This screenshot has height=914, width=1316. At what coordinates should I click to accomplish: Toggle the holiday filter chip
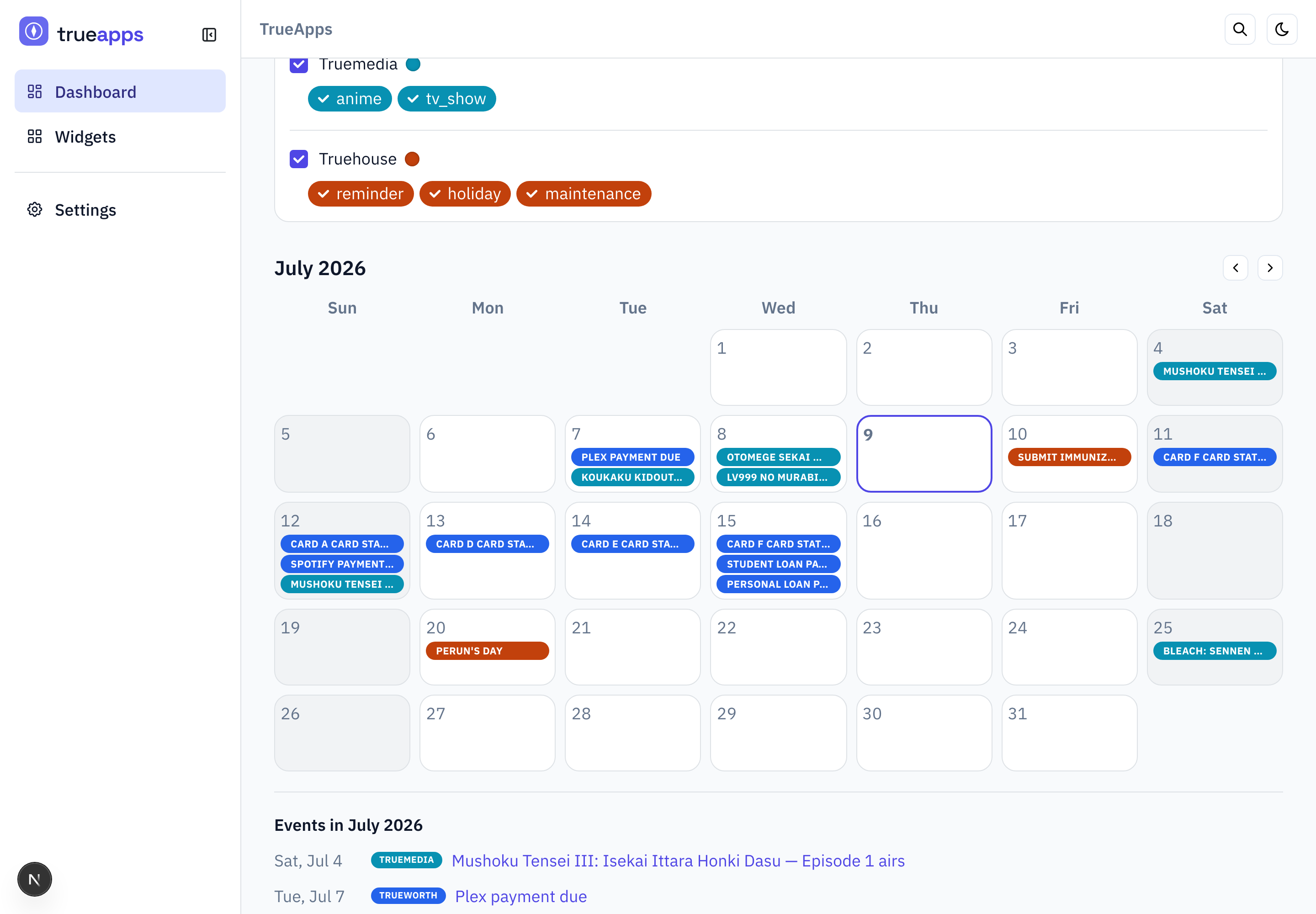pos(465,194)
